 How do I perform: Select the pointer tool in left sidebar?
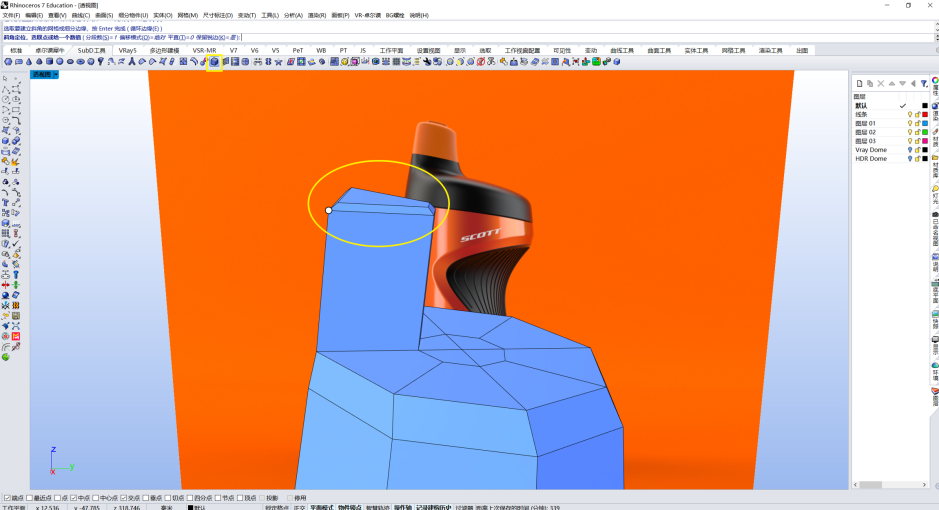coord(5,78)
